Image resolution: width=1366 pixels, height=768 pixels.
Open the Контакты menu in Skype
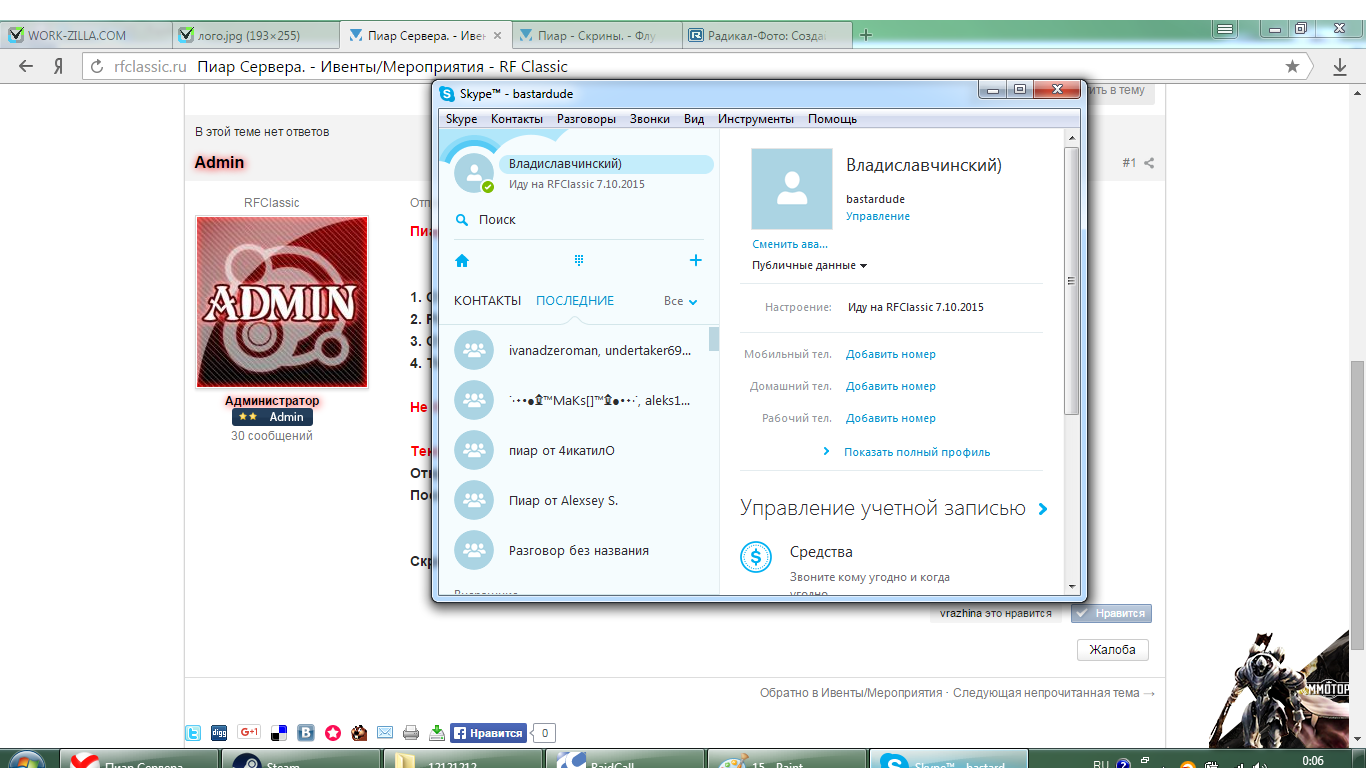pyautogui.click(x=517, y=119)
